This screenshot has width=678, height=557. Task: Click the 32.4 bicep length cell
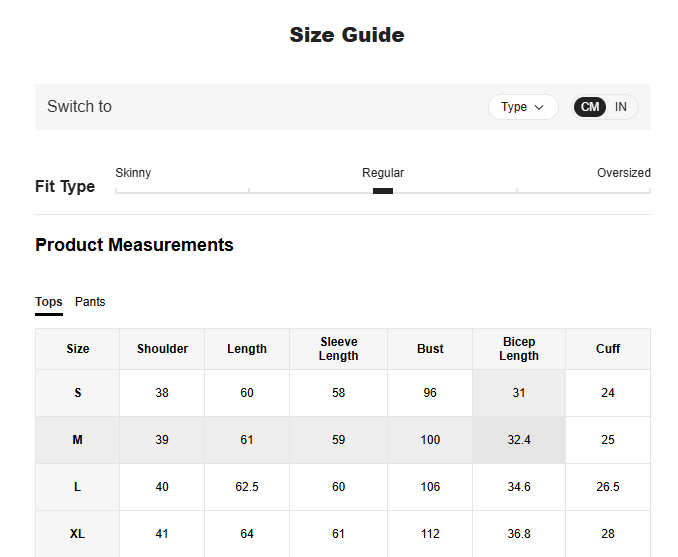click(x=519, y=440)
